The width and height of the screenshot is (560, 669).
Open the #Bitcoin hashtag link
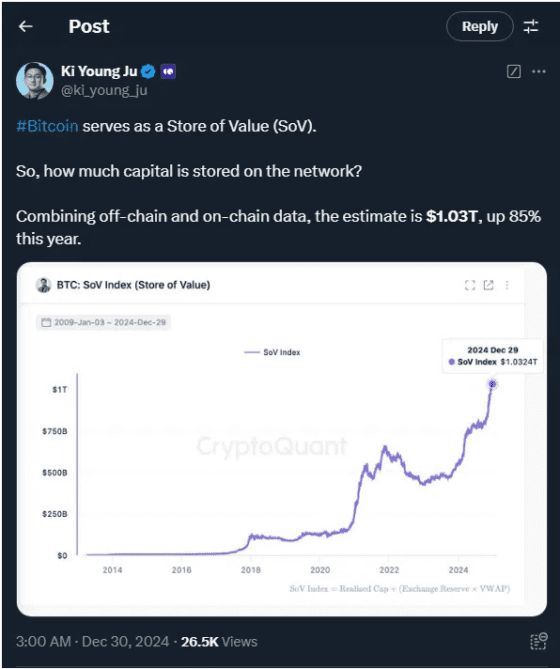47,126
